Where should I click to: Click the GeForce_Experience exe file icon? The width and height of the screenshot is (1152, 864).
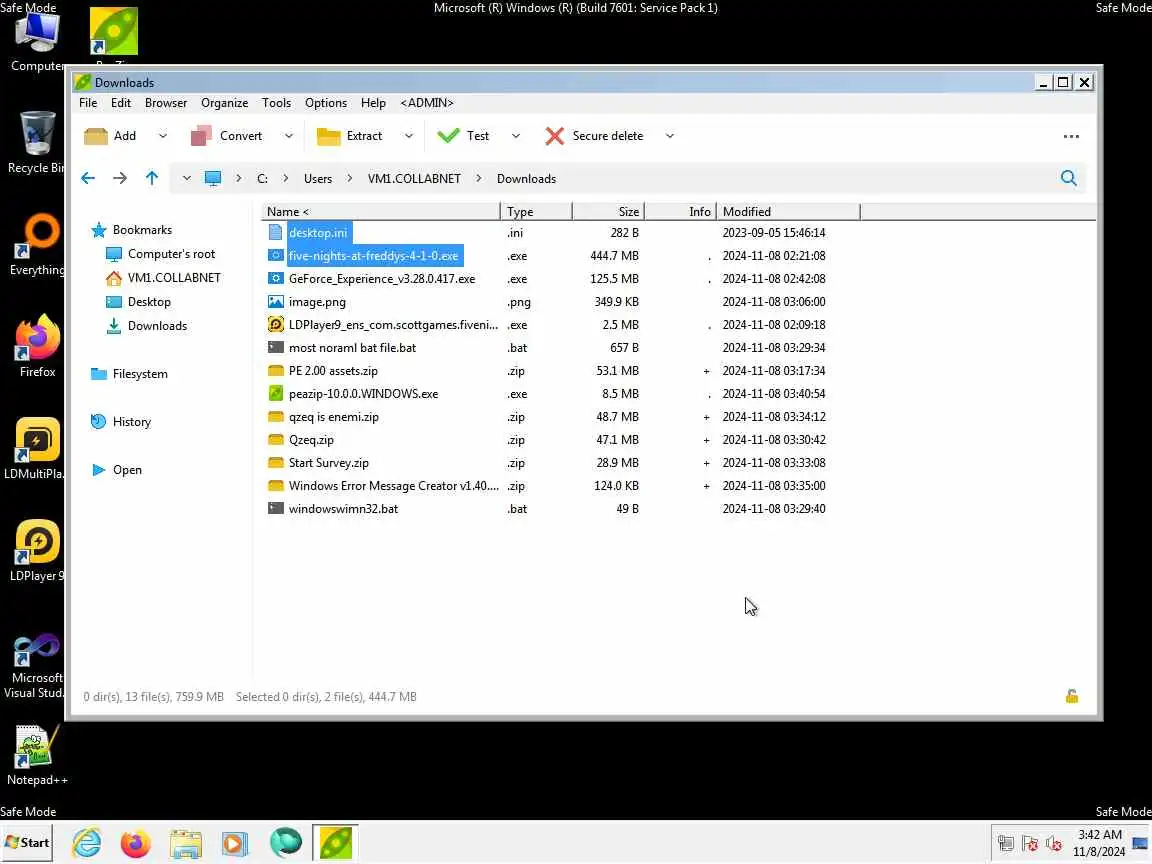(x=276, y=278)
